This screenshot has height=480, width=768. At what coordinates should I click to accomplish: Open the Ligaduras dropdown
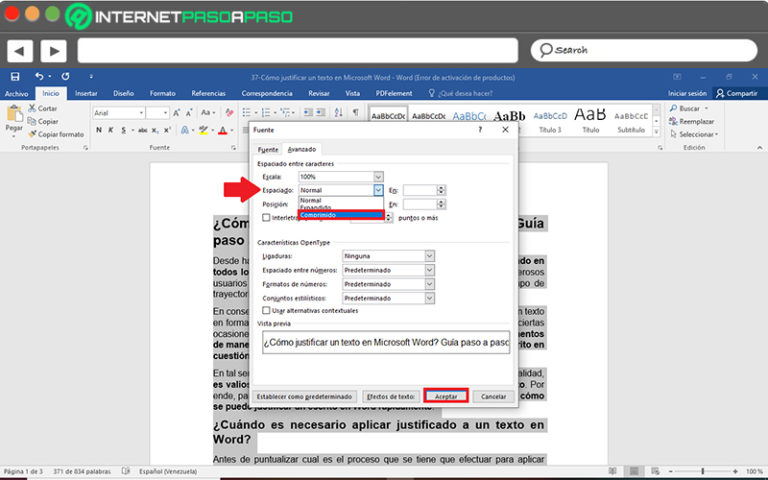coord(429,256)
